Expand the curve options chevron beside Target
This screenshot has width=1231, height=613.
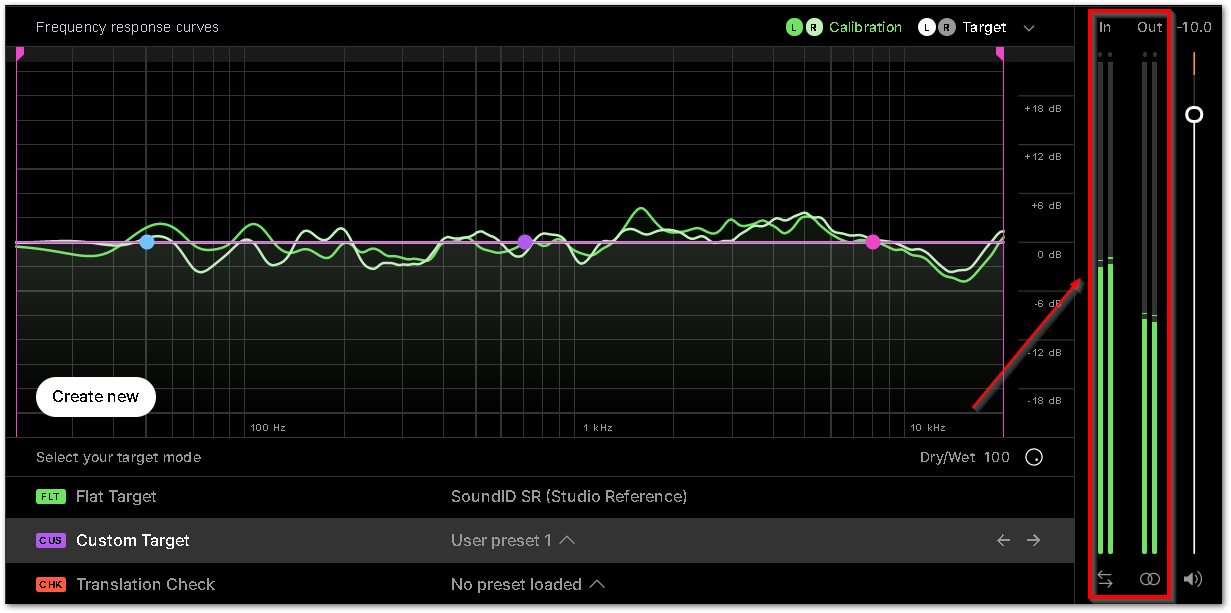pos(1029,28)
